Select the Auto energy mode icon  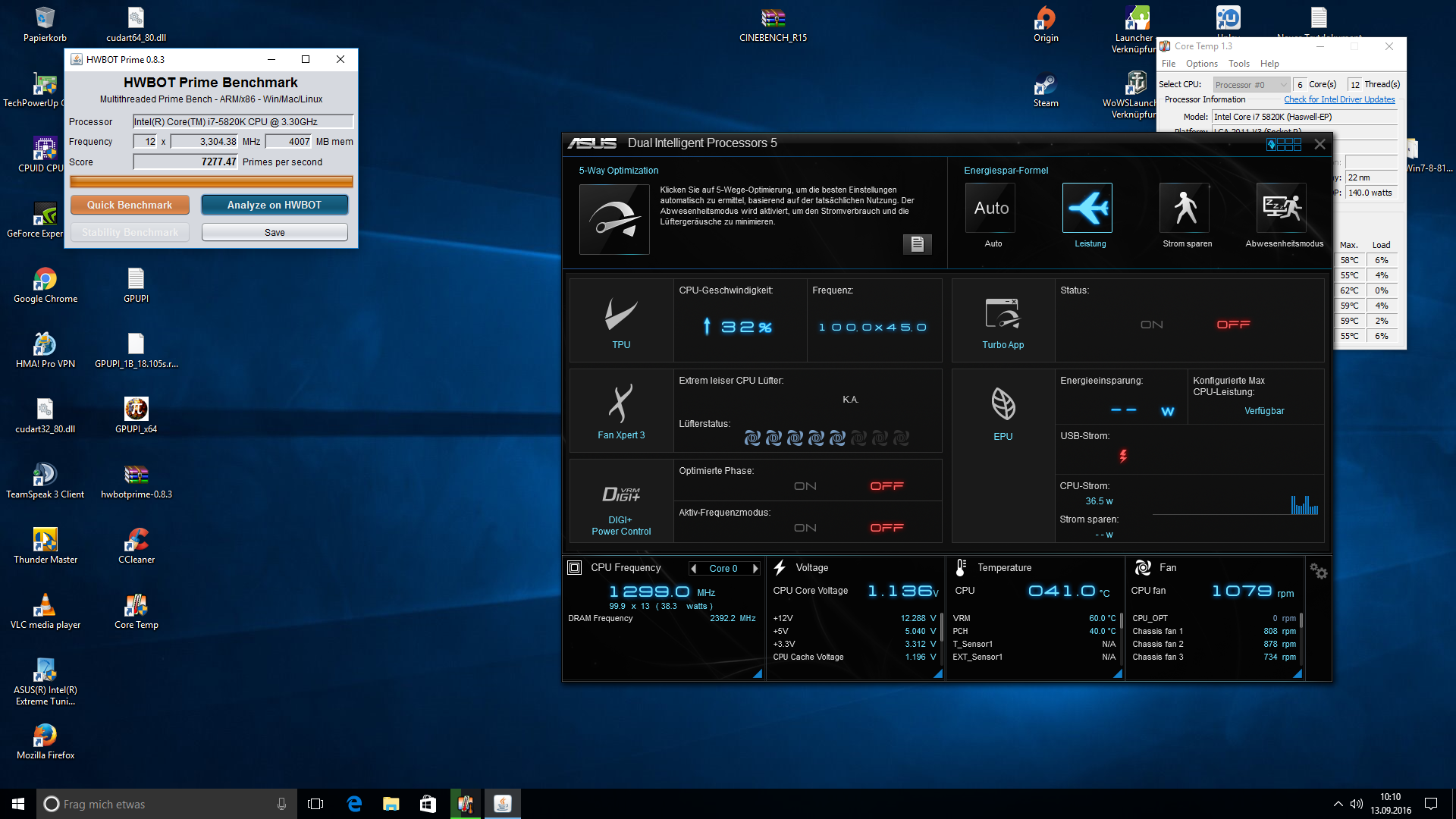coord(990,207)
